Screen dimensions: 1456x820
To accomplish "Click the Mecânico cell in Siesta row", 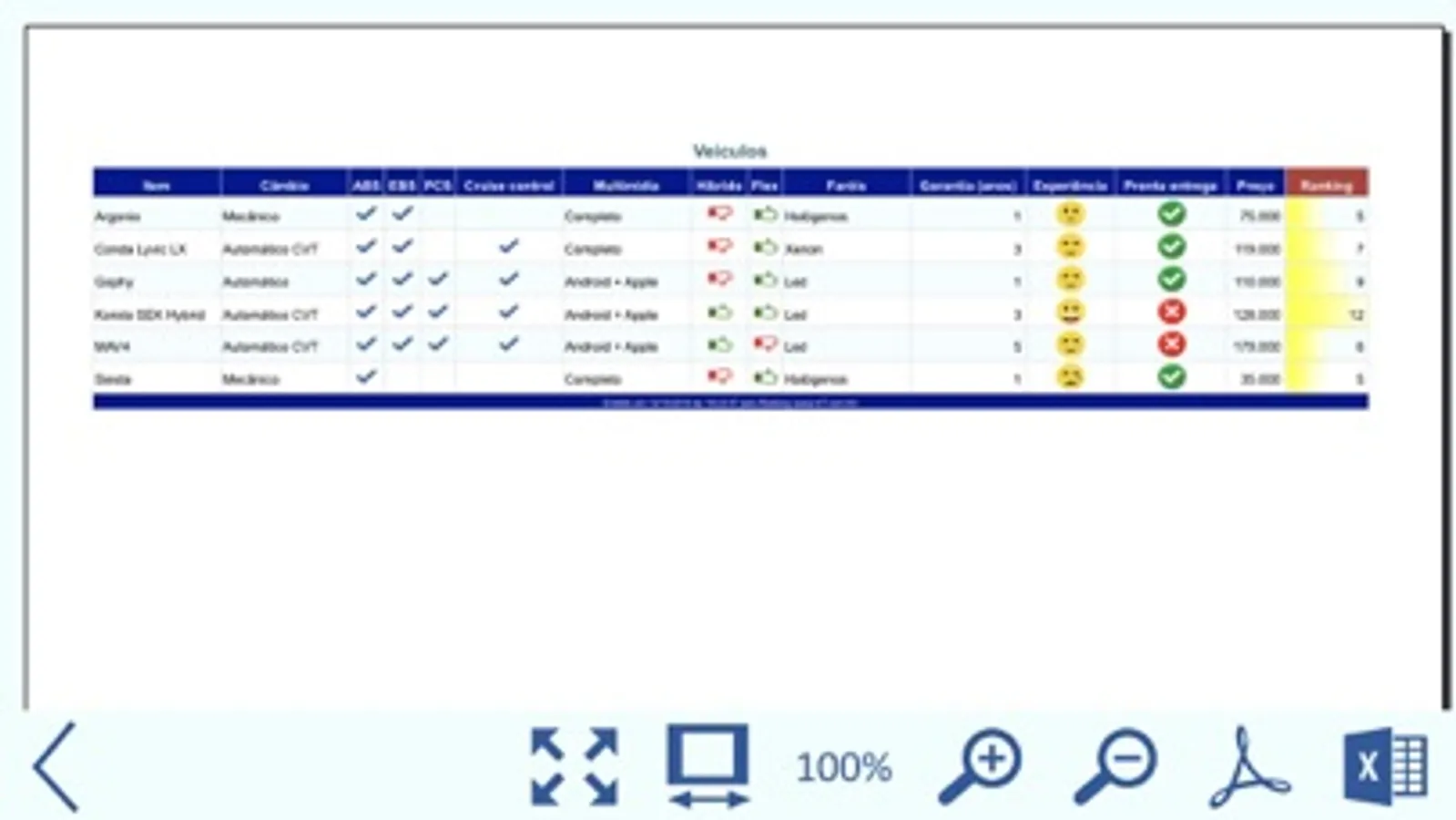I will pyautogui.click(x=284, y=379).
